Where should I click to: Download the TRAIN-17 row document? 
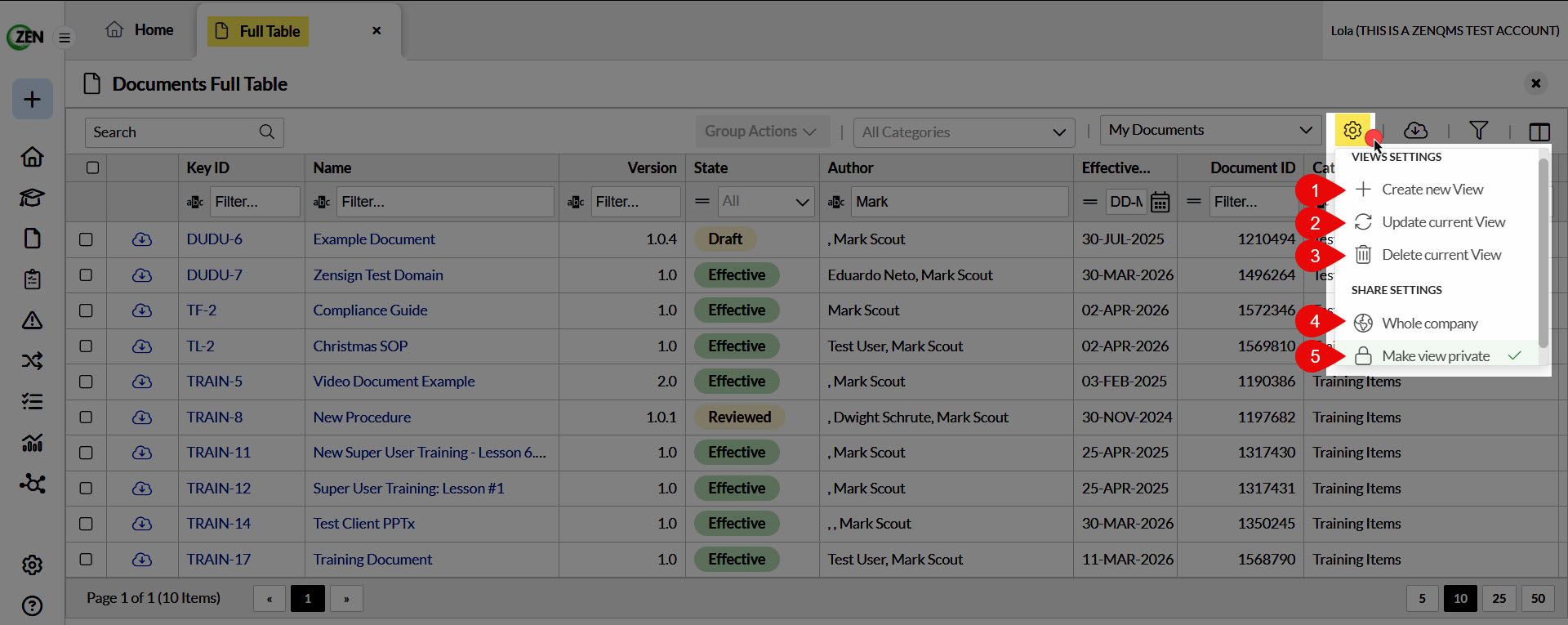142,560
